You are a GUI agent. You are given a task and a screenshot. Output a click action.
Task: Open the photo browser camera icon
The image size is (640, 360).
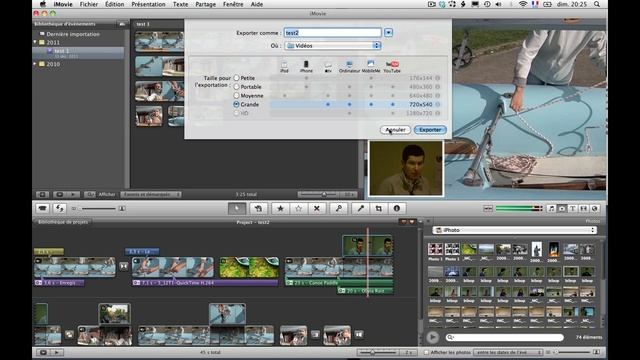[562, 209]
